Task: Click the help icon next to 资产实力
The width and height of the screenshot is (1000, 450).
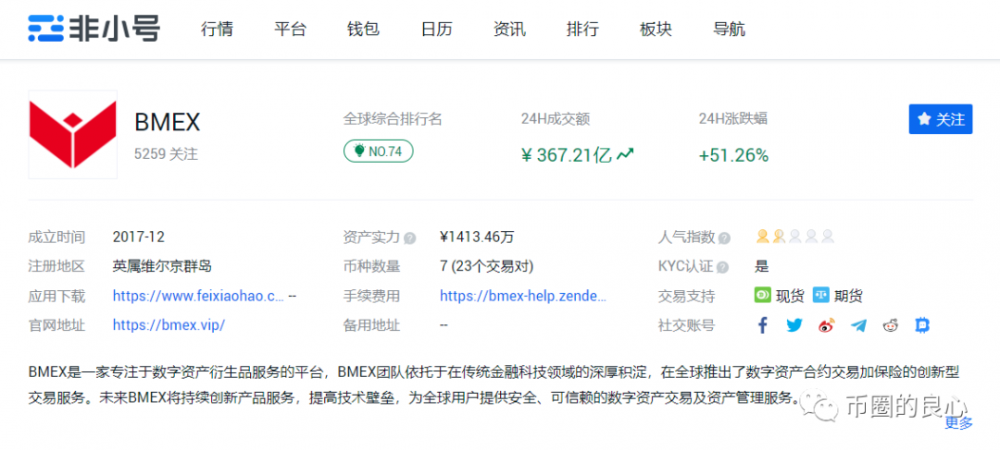Action: (409, 238)
